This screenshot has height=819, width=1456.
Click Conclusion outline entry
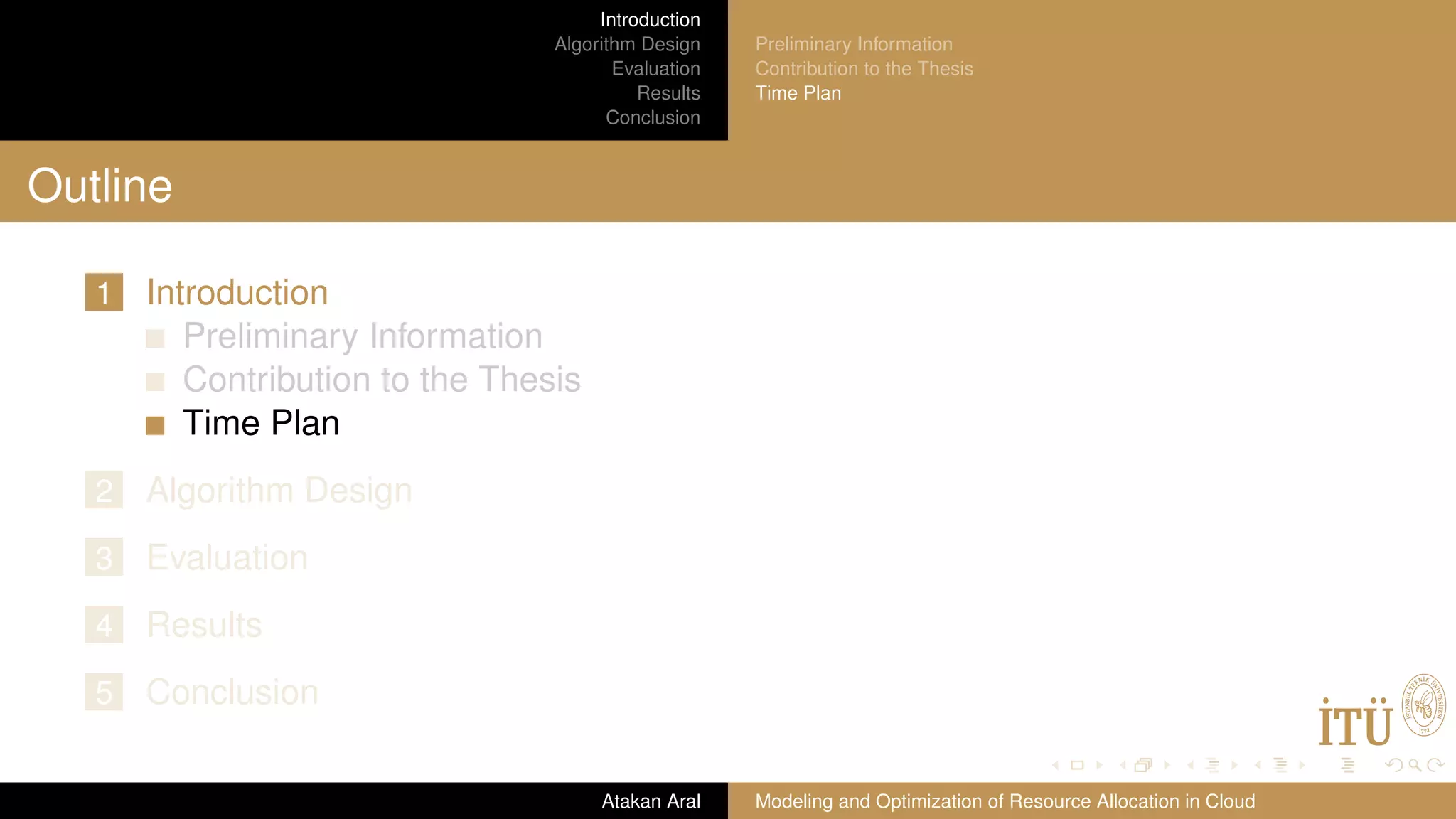[232, 692]
